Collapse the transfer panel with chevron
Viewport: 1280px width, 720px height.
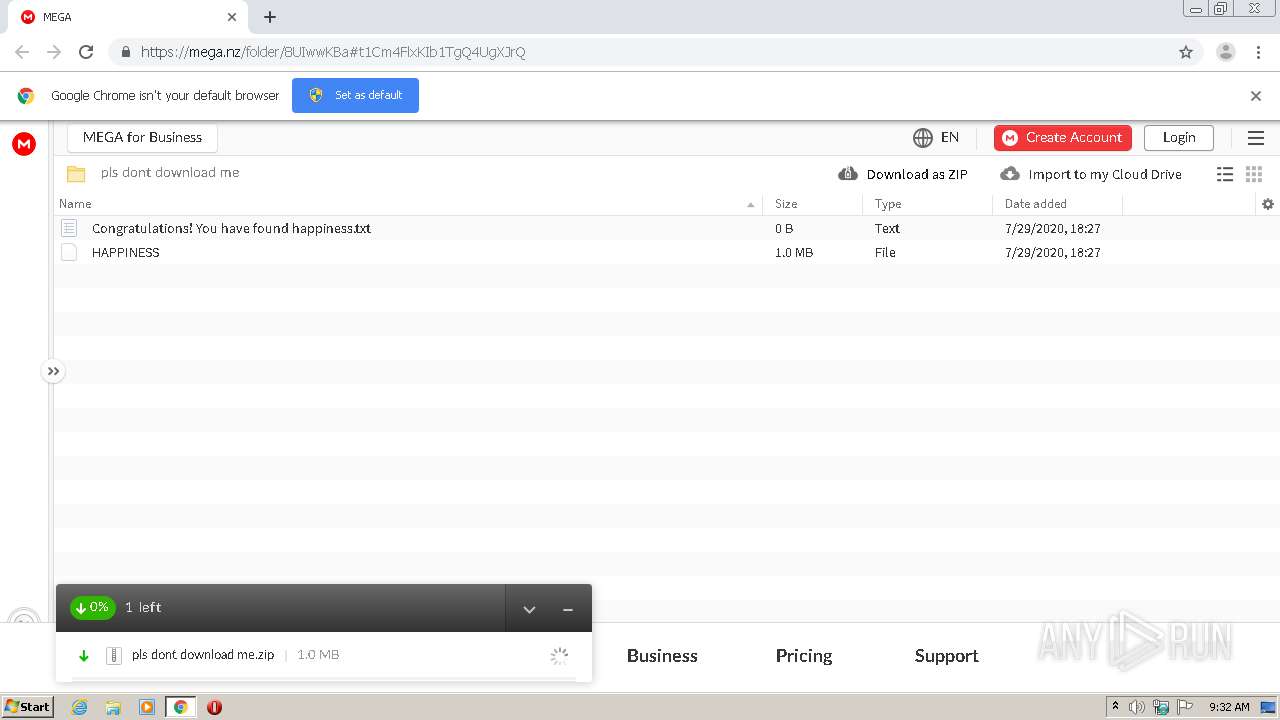pyautogui.click(x=529, y=609)
